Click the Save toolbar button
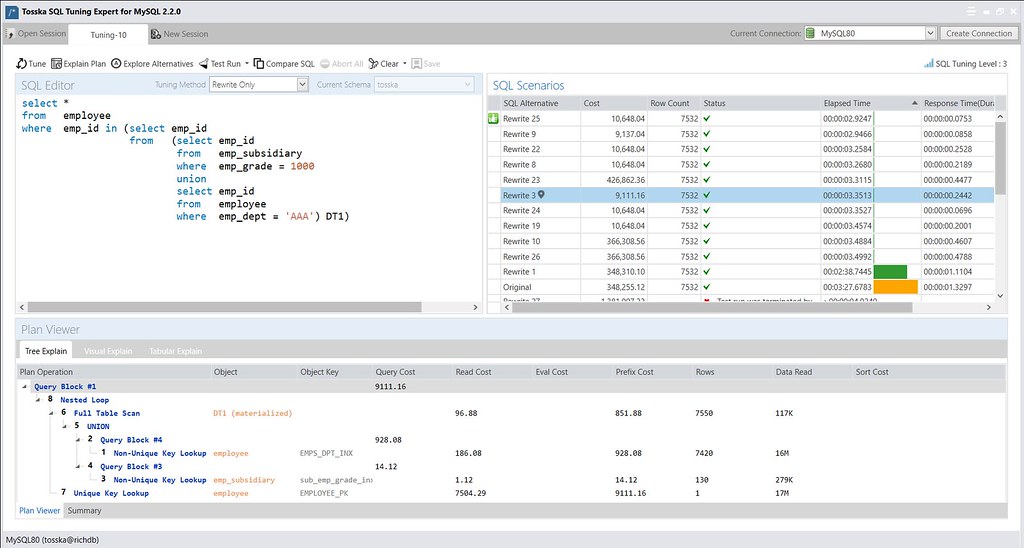1024x548 pixels. pos(426,63)
